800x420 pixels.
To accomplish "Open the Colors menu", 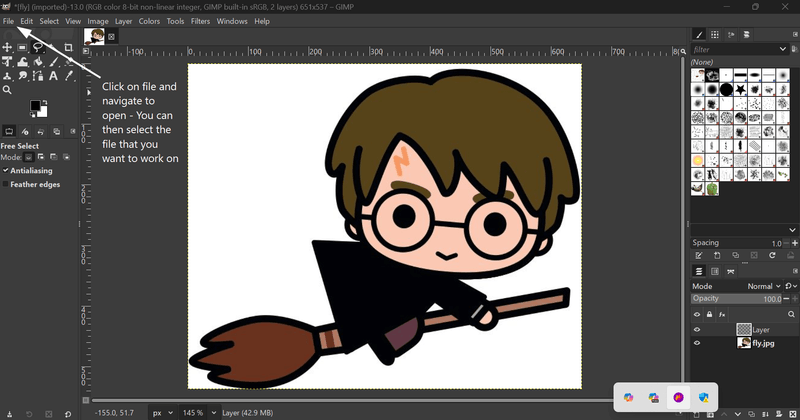I will click(149, 21).
